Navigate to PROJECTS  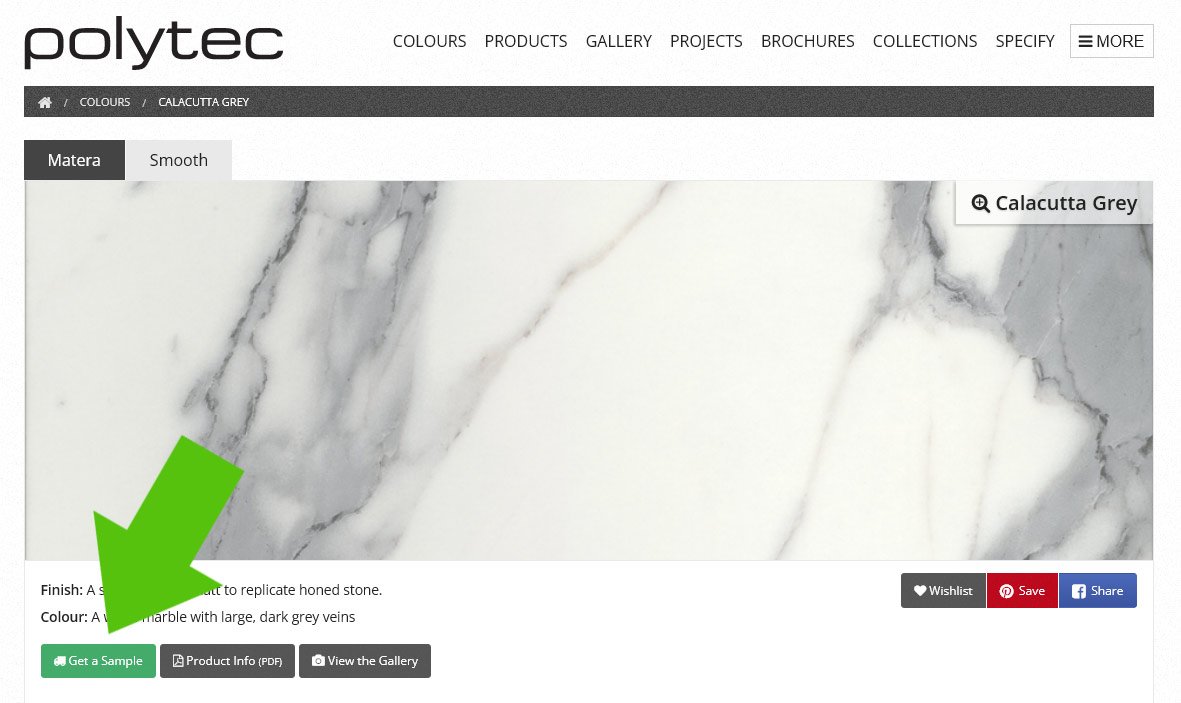[706, 41]
